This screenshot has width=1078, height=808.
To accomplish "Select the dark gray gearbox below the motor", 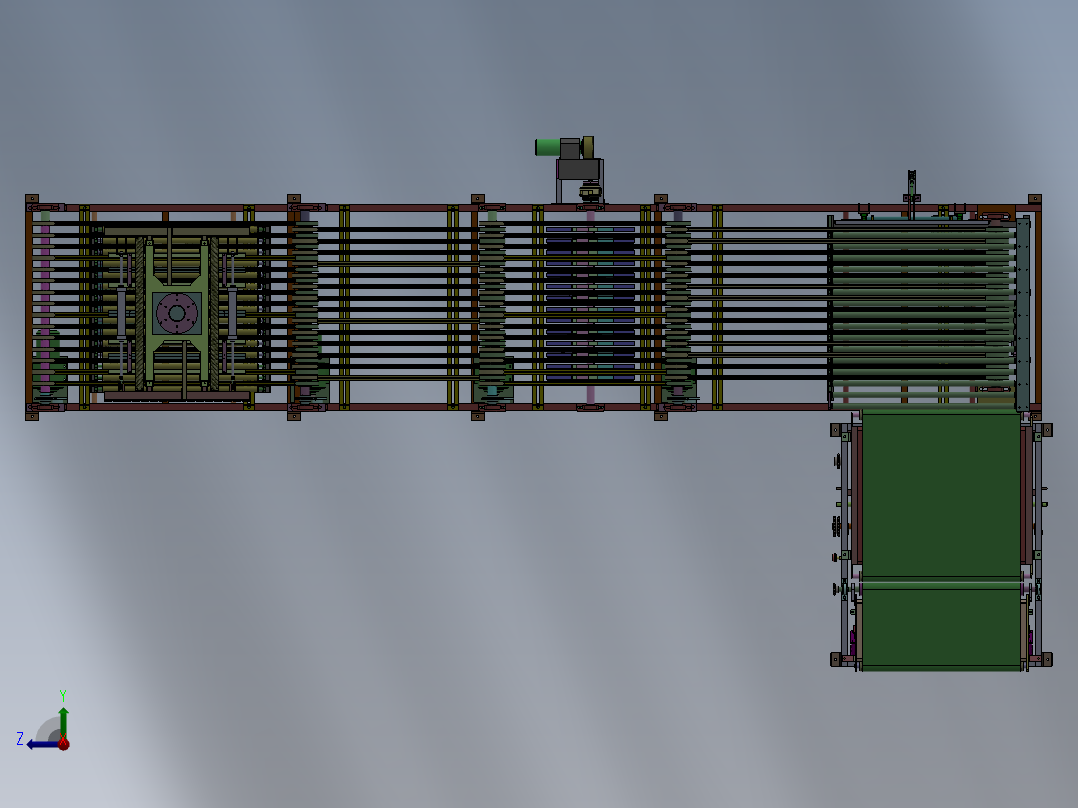I will pyautogui.click(x=579, y=170).
